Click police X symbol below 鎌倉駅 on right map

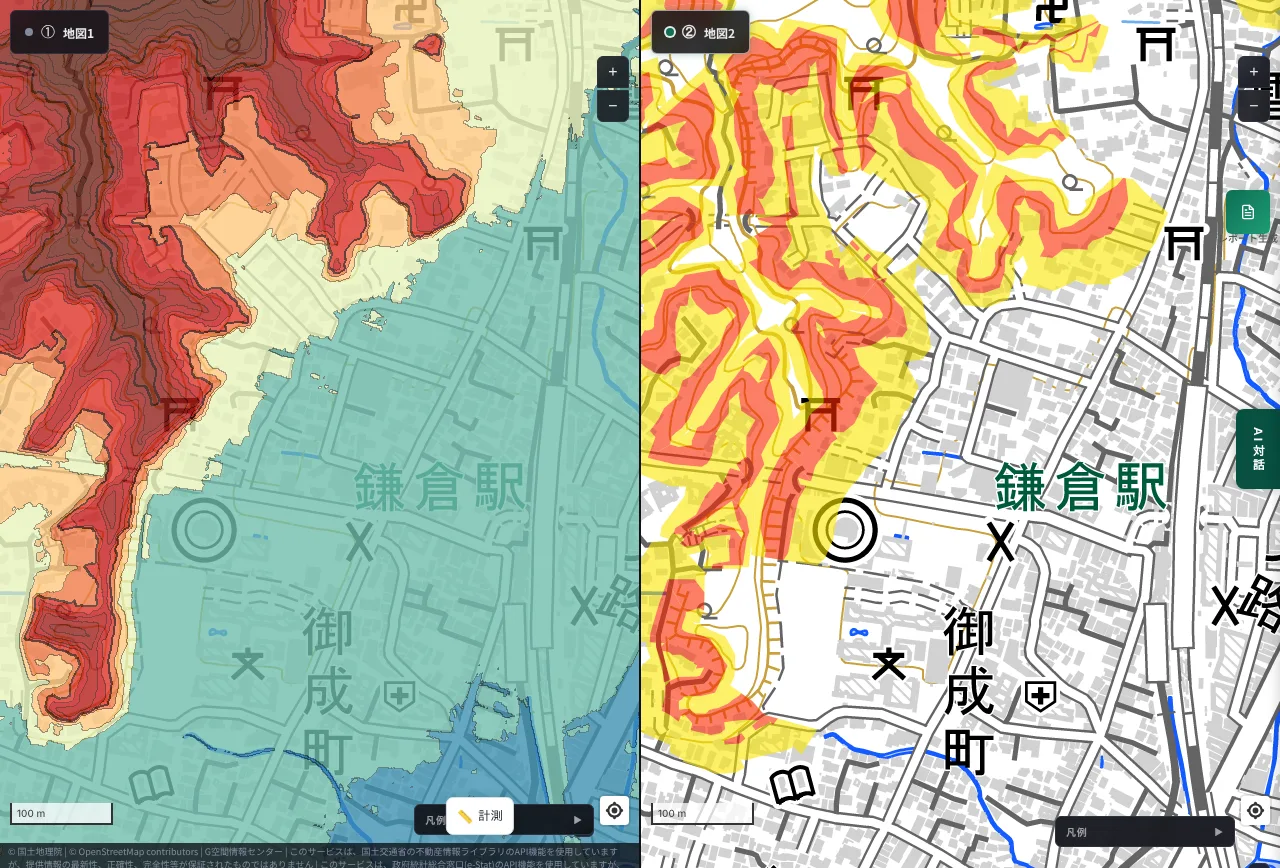click(x=1001, y=541)
